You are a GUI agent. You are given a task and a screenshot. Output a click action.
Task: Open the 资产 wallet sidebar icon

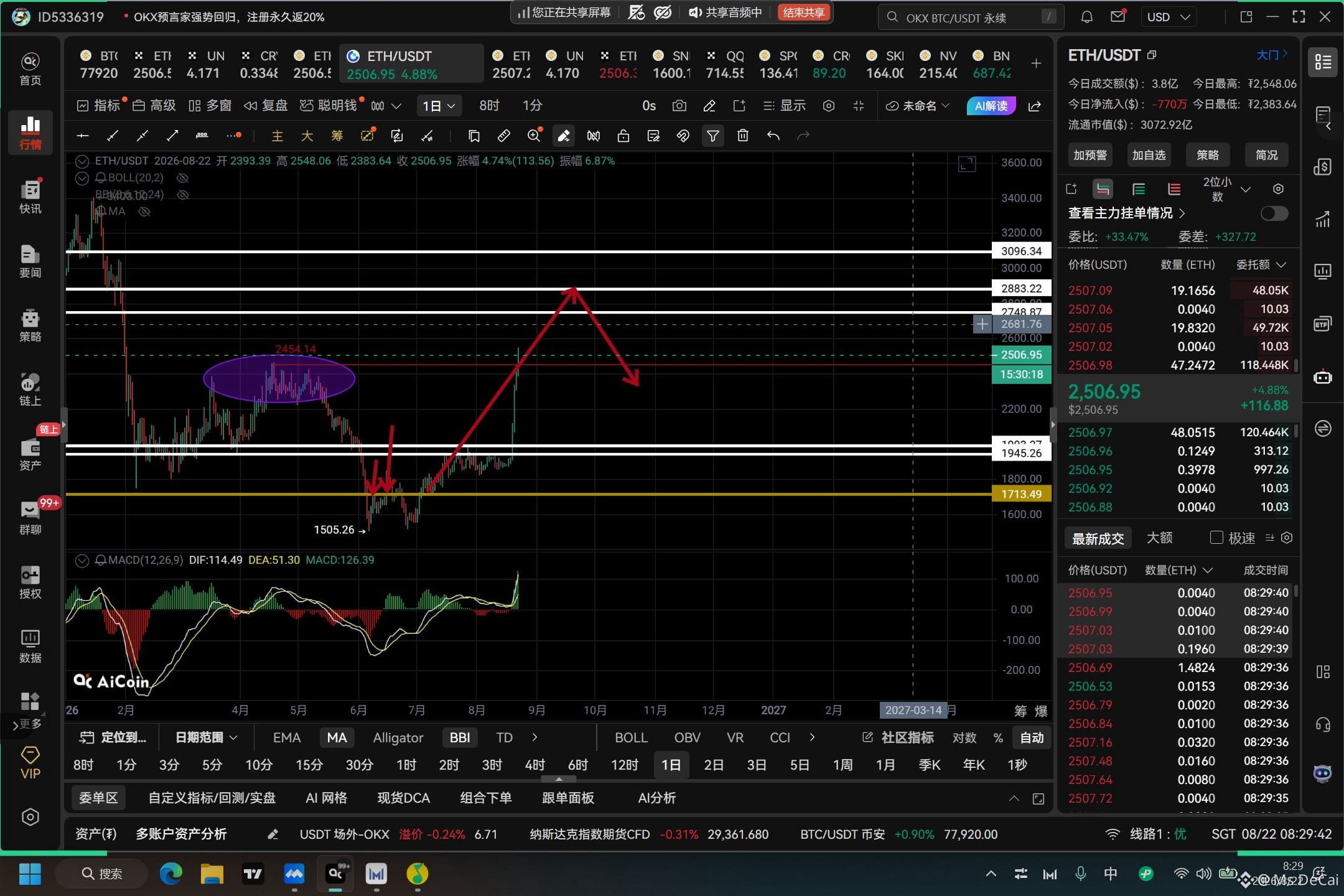pos(30,454)
